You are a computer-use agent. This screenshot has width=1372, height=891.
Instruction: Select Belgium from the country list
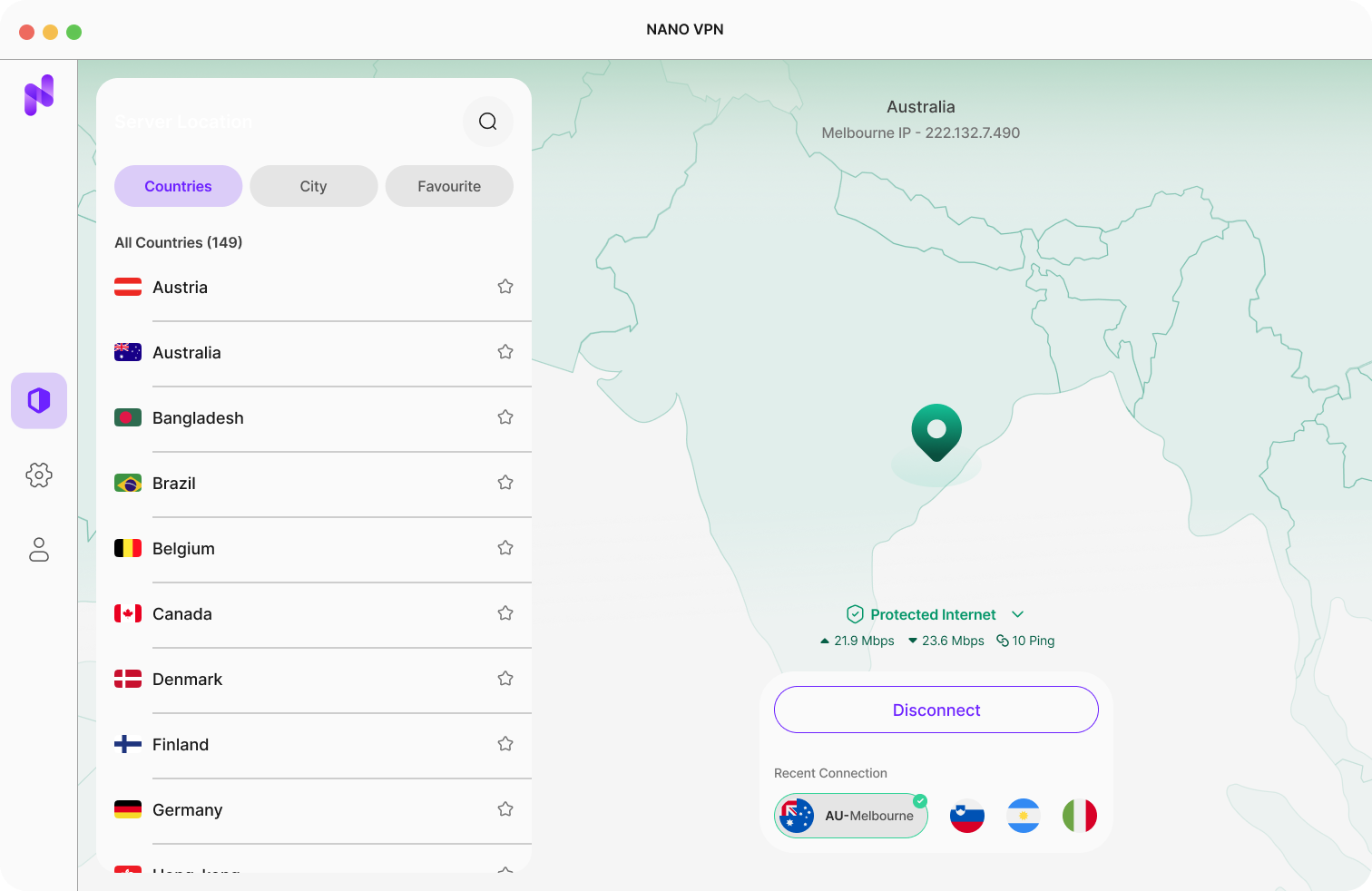point(314,549)
